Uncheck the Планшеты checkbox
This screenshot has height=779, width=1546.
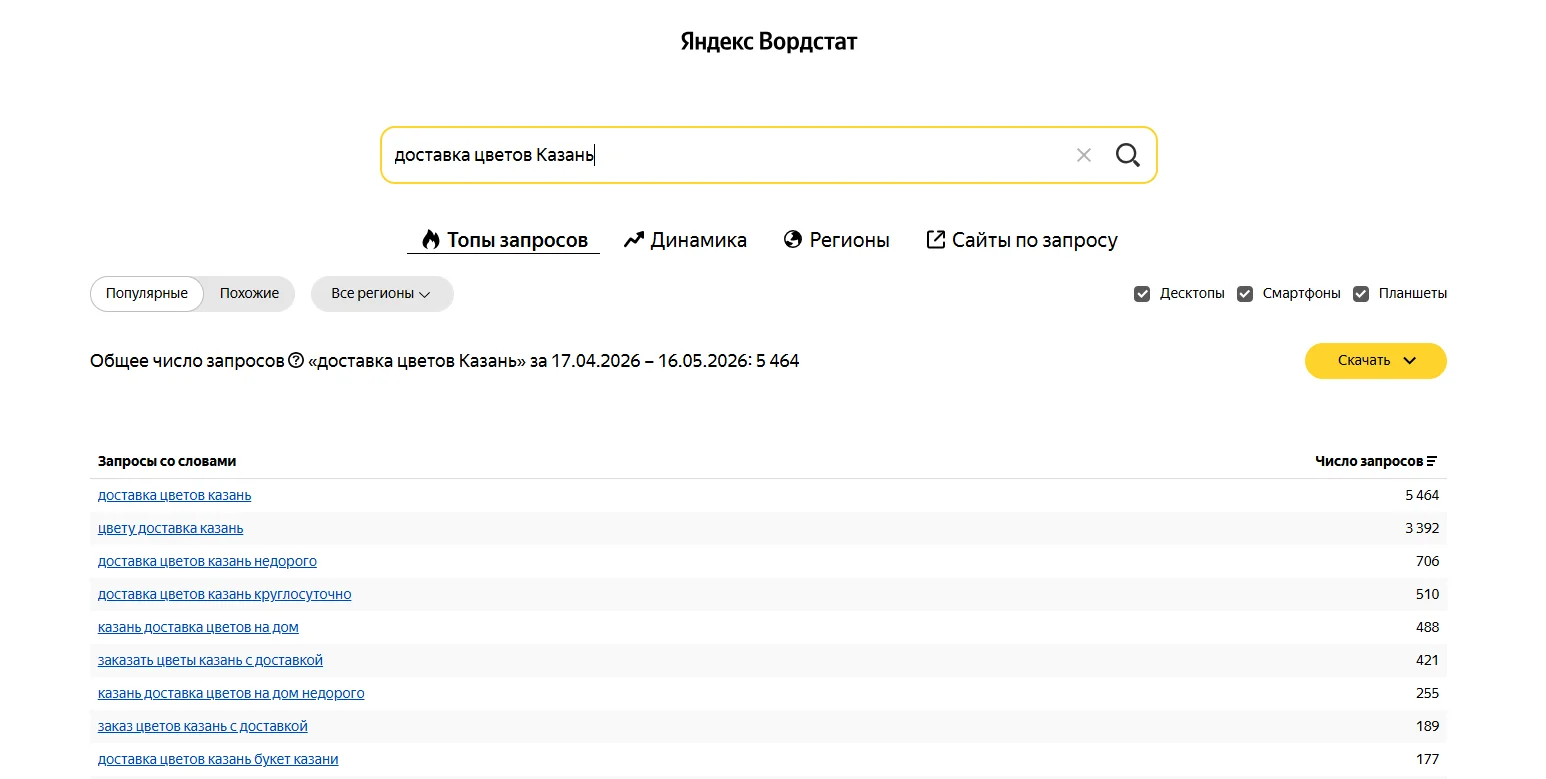tap(1361, 294)
